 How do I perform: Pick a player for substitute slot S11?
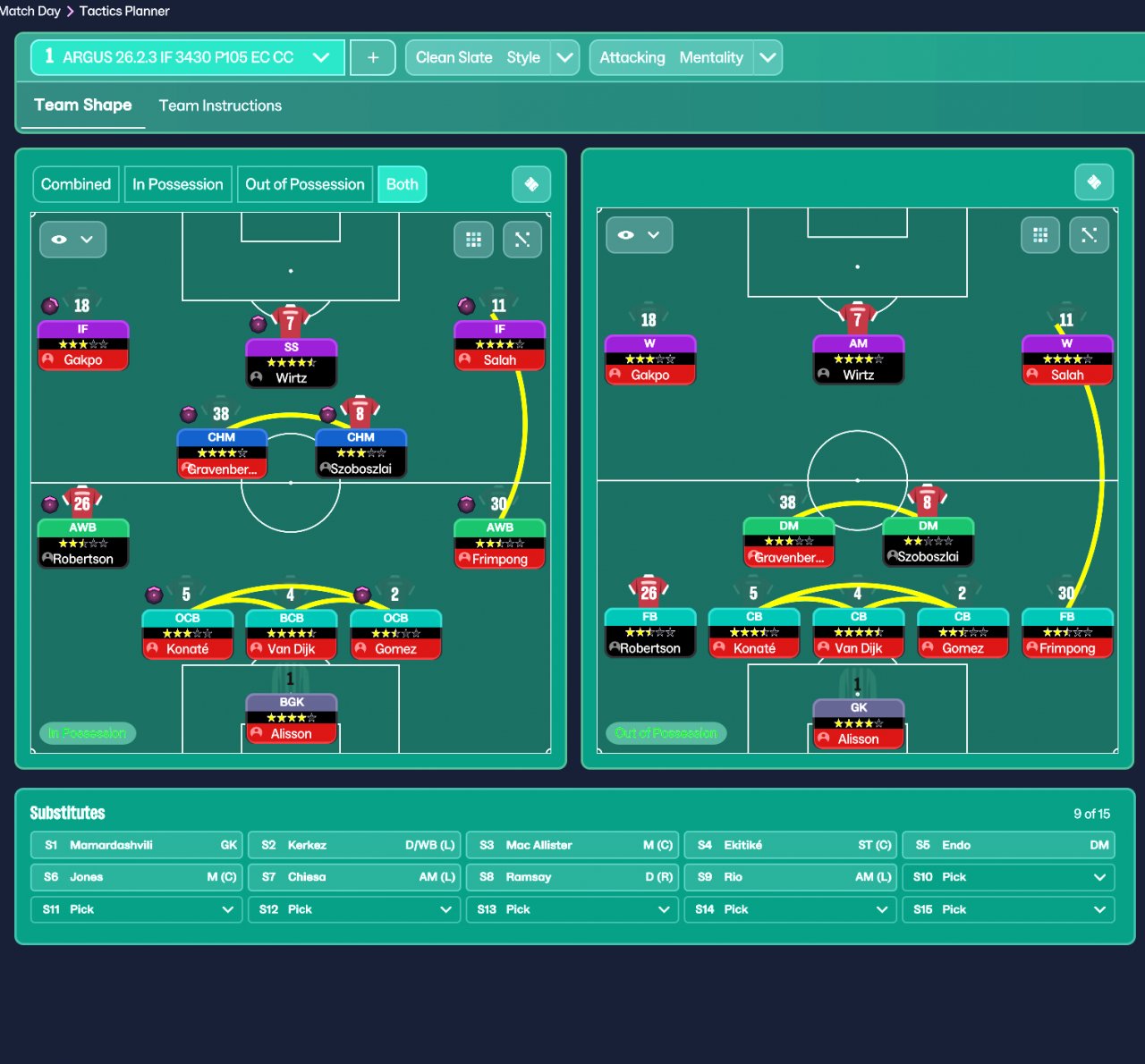[137, 909]
